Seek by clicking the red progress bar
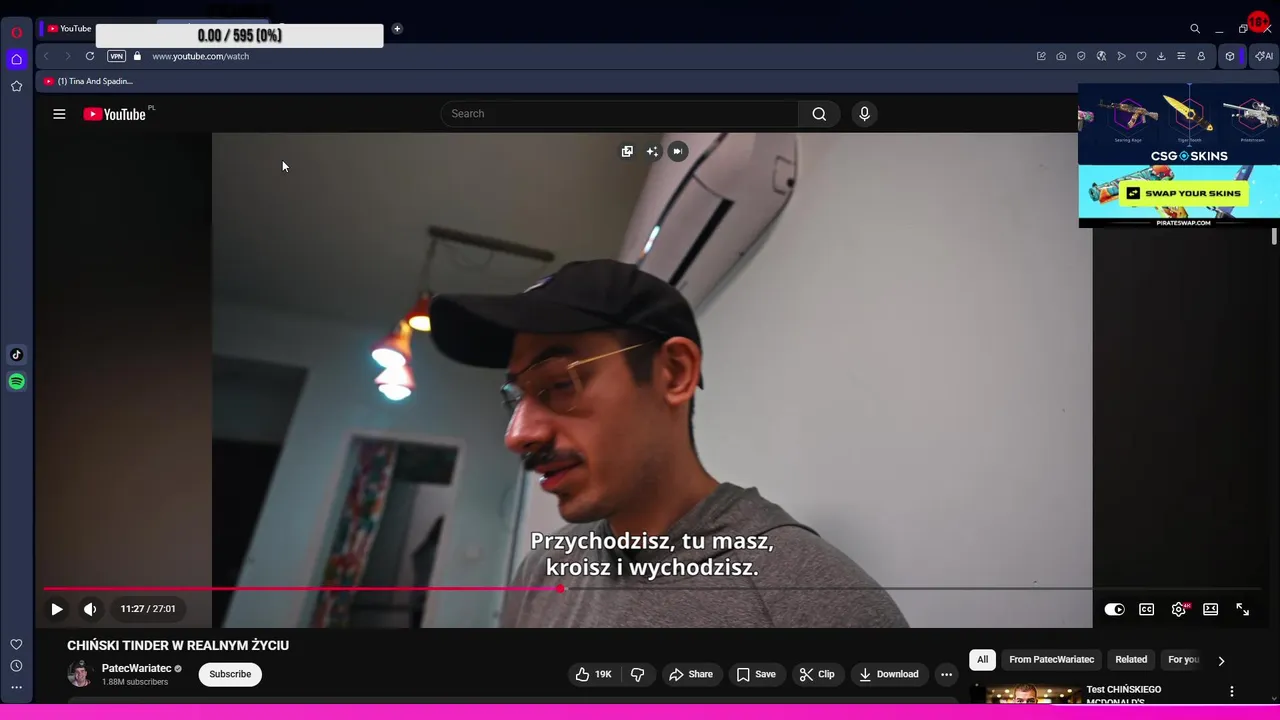The width and height of the screenshot is (1280, 720). pos(300,588)
